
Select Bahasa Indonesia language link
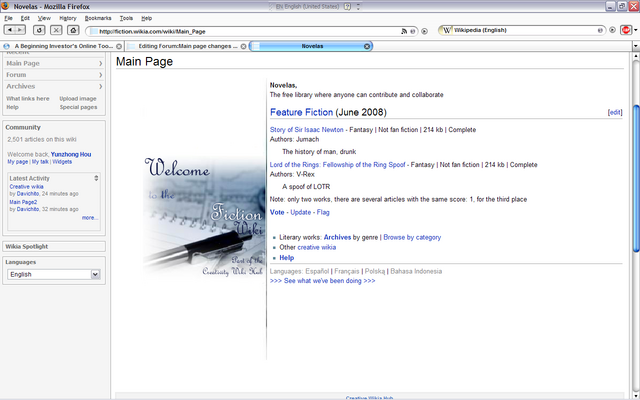(416, 271)
